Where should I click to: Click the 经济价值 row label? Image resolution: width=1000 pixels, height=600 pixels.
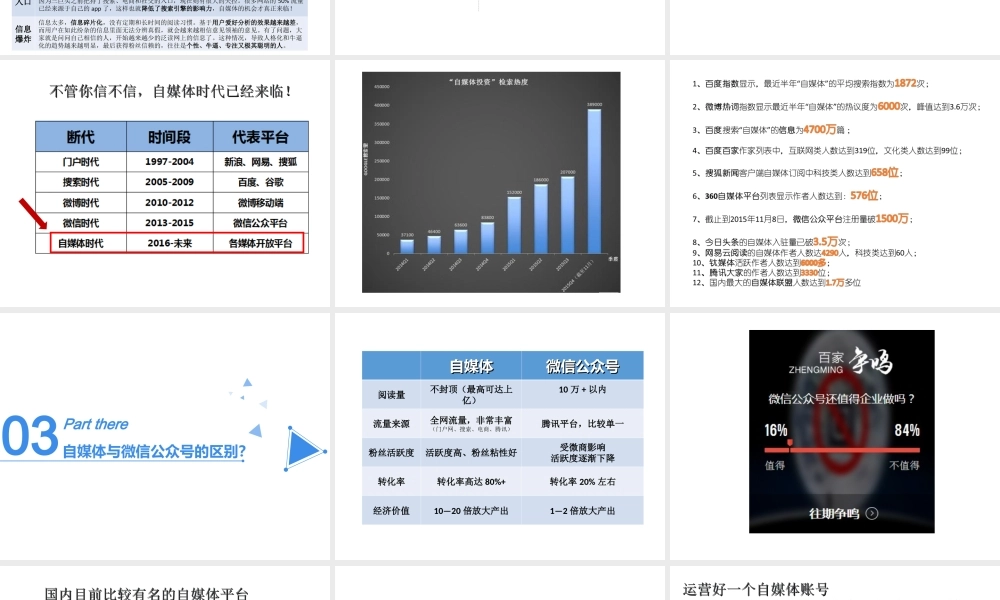point(392,511)
